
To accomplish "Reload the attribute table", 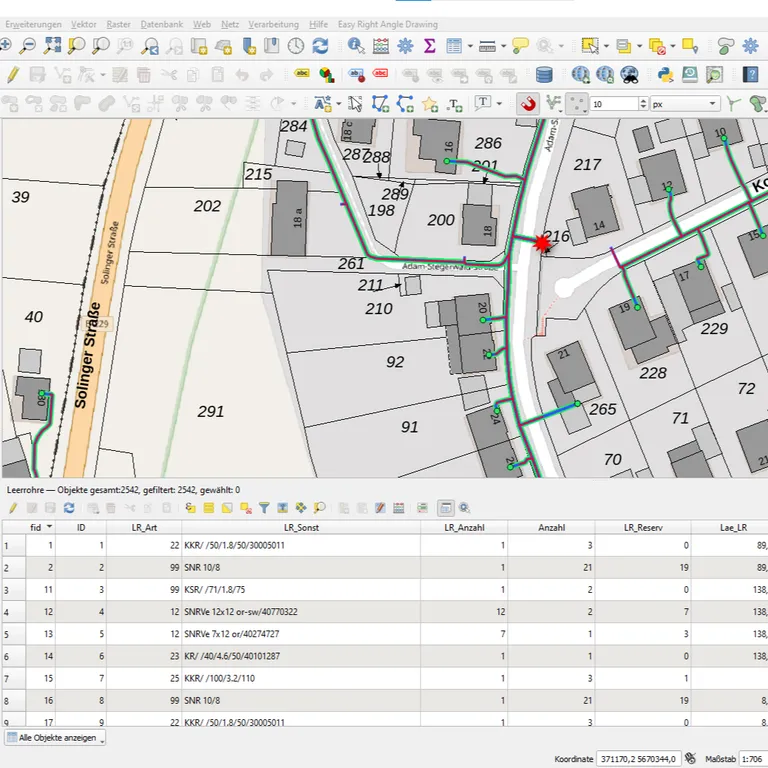I will (x=69, y=508).
